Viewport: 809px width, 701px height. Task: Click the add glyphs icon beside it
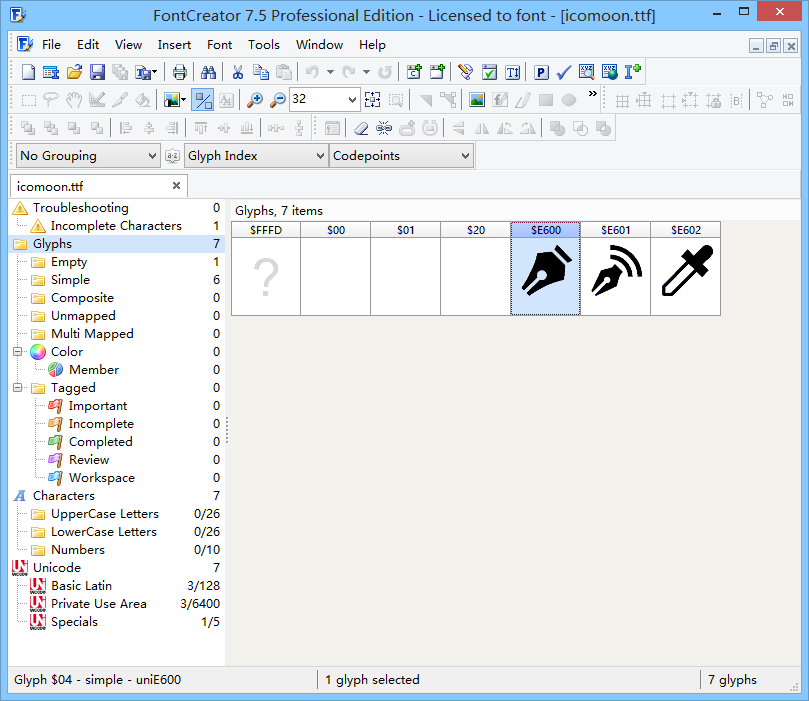click(x=437, y=72)
